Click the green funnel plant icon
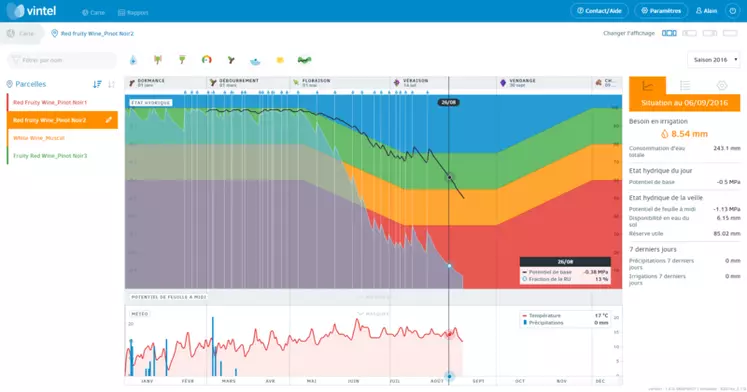Screen dimensions: 747x392 point(182,60)
